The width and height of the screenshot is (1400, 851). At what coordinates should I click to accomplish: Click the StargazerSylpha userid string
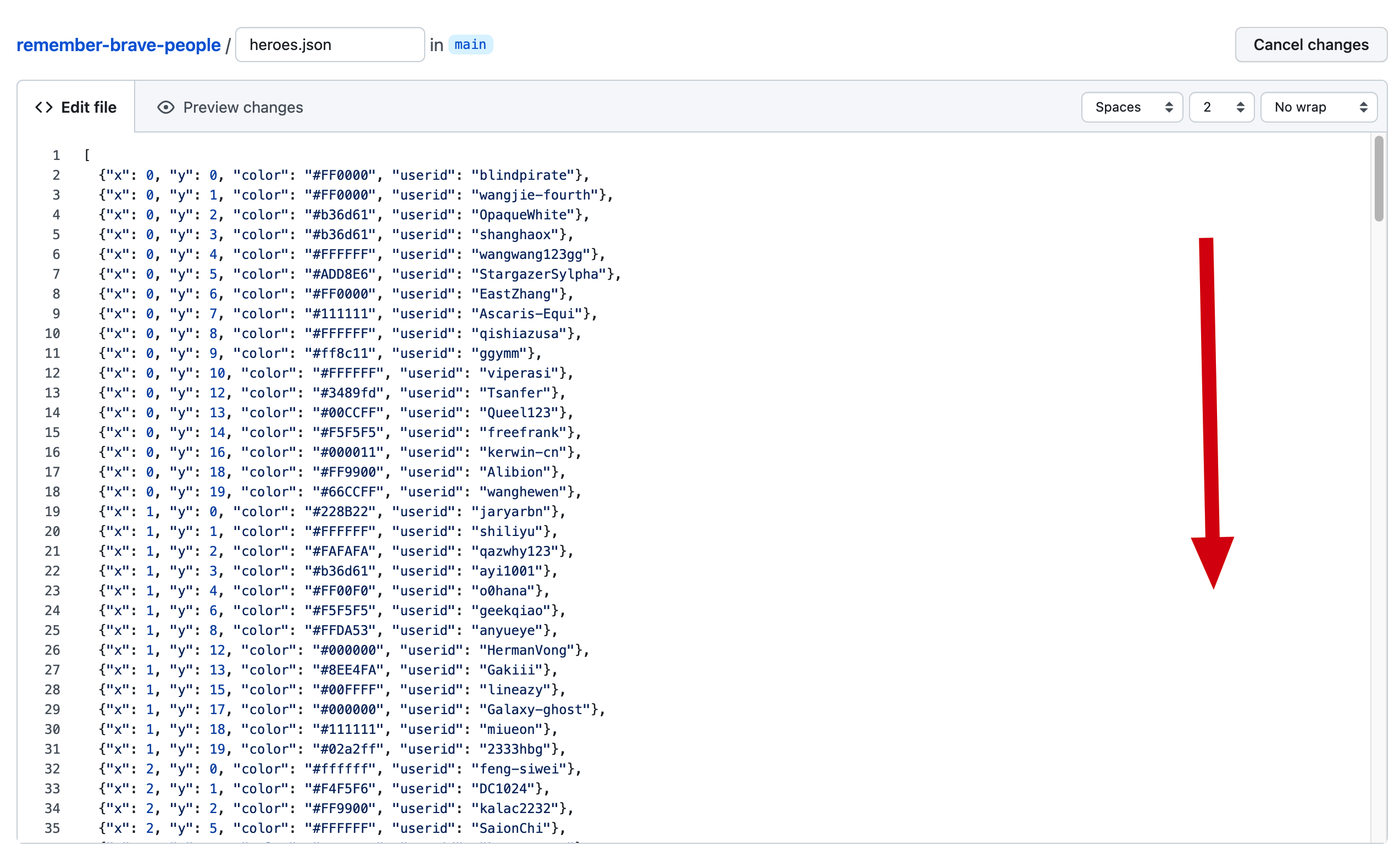click(x=538, y=274)
